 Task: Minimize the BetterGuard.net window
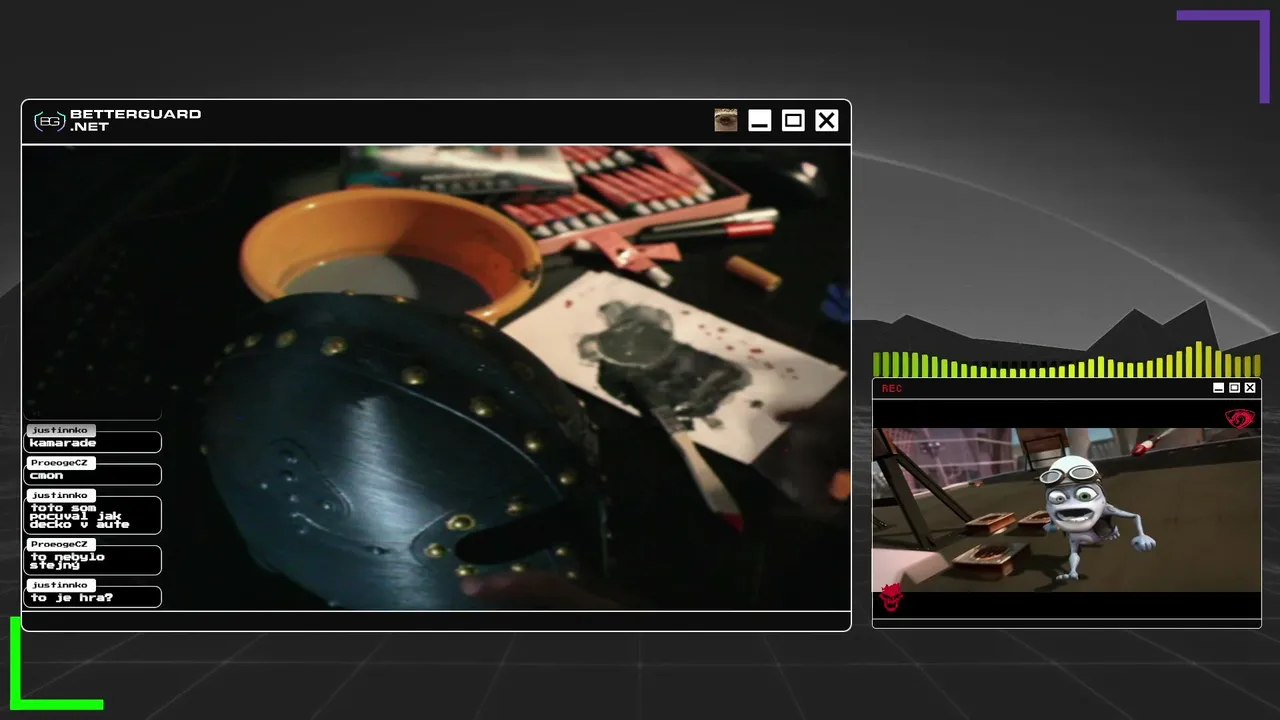pyautogui.click(x=760, y=121)
